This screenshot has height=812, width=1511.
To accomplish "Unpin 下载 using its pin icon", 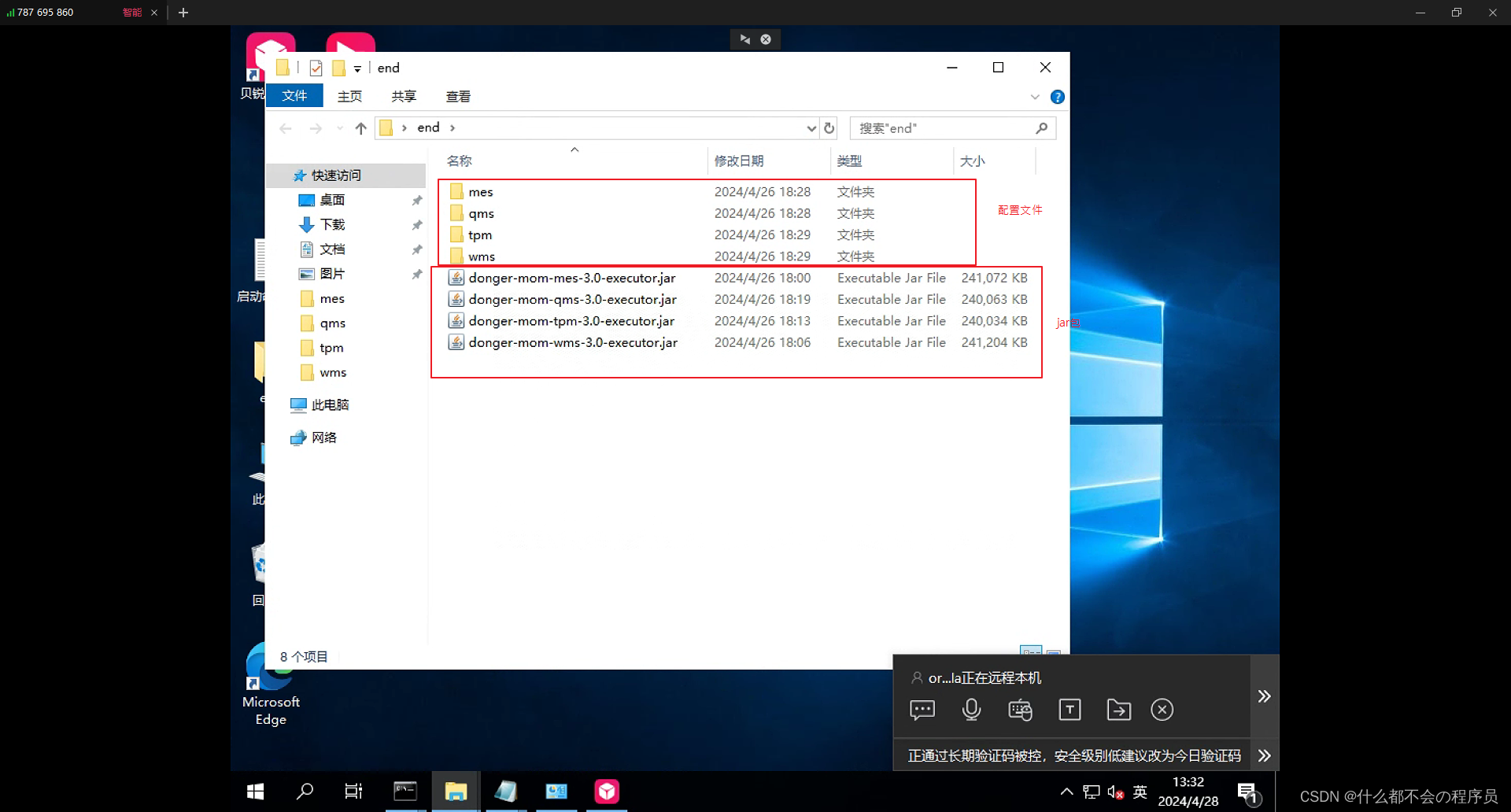I will 417,225.
